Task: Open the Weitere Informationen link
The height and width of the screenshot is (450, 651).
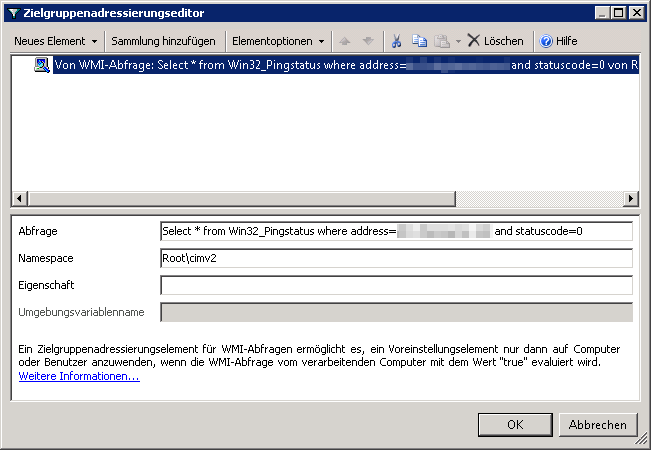Action: tap(79, 376)
